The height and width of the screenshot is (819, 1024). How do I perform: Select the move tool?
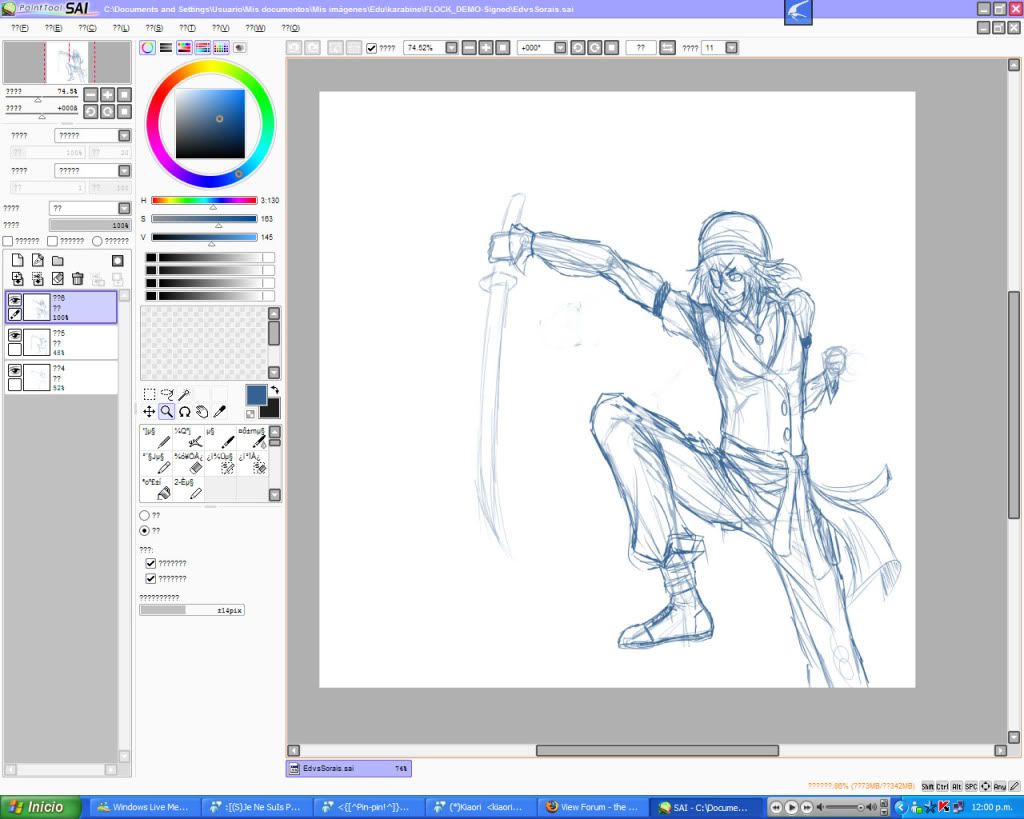pyautogui.click(x=150, y=411)
